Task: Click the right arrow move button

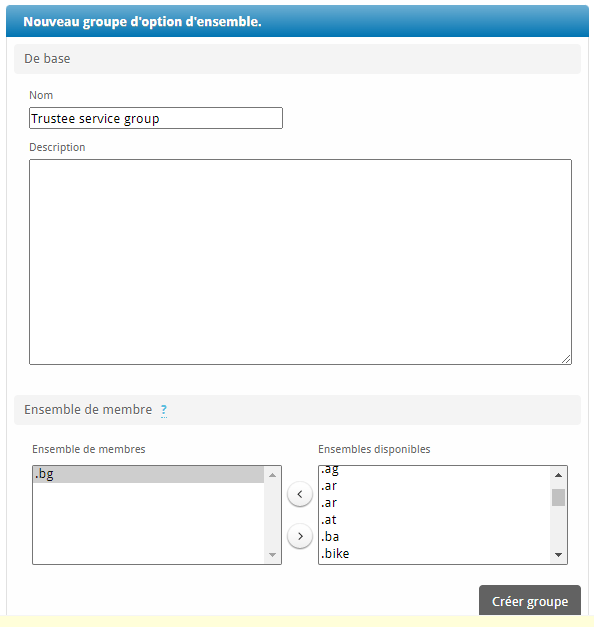Action: 300,536
